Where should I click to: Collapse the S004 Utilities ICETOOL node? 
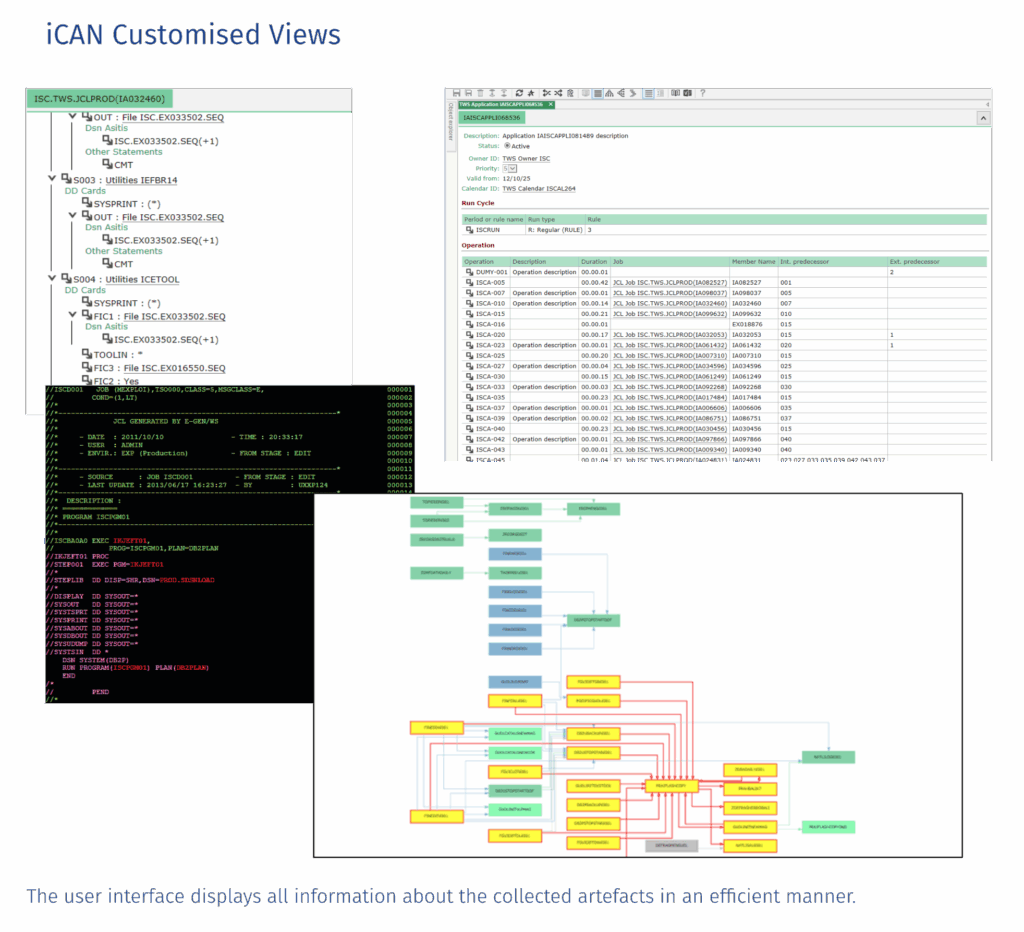coord(52,279)
